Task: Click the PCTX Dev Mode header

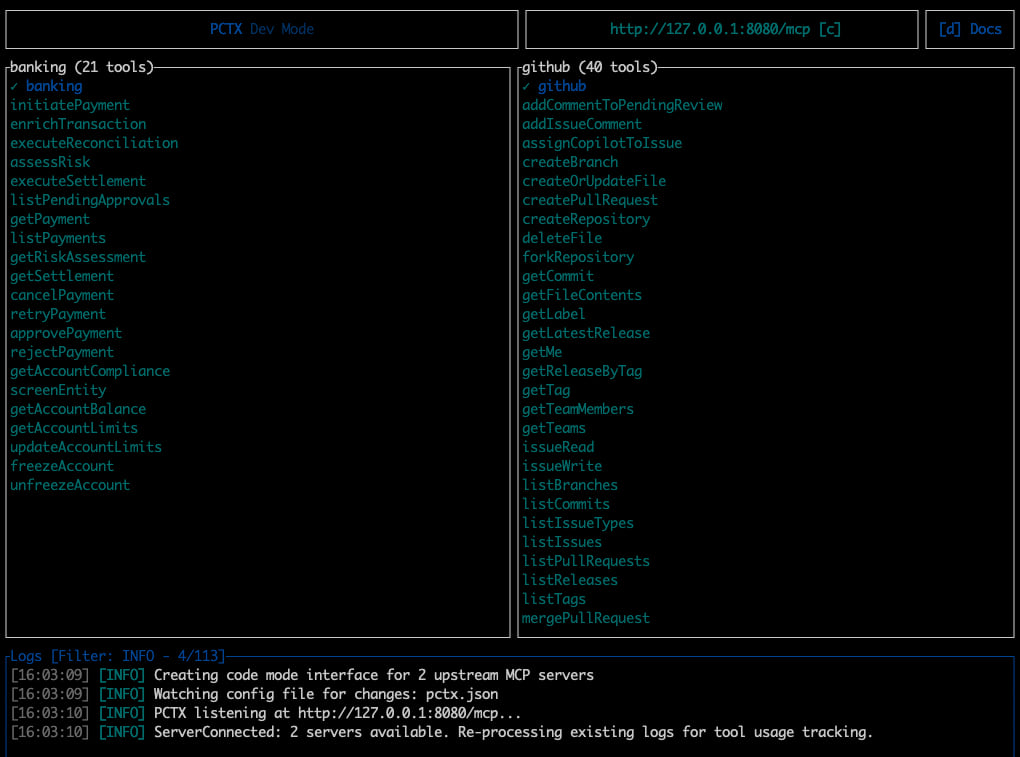Action: [261, 29]
